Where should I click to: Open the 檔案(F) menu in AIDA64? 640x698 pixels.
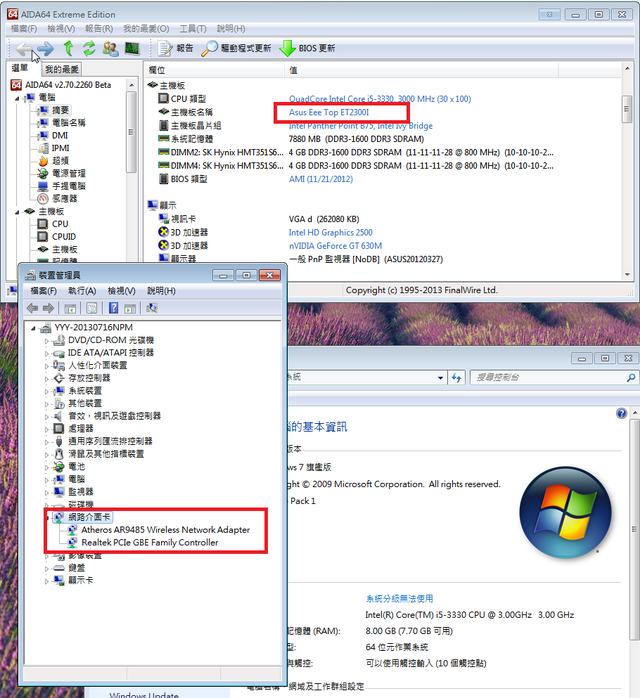coord(24,28)
